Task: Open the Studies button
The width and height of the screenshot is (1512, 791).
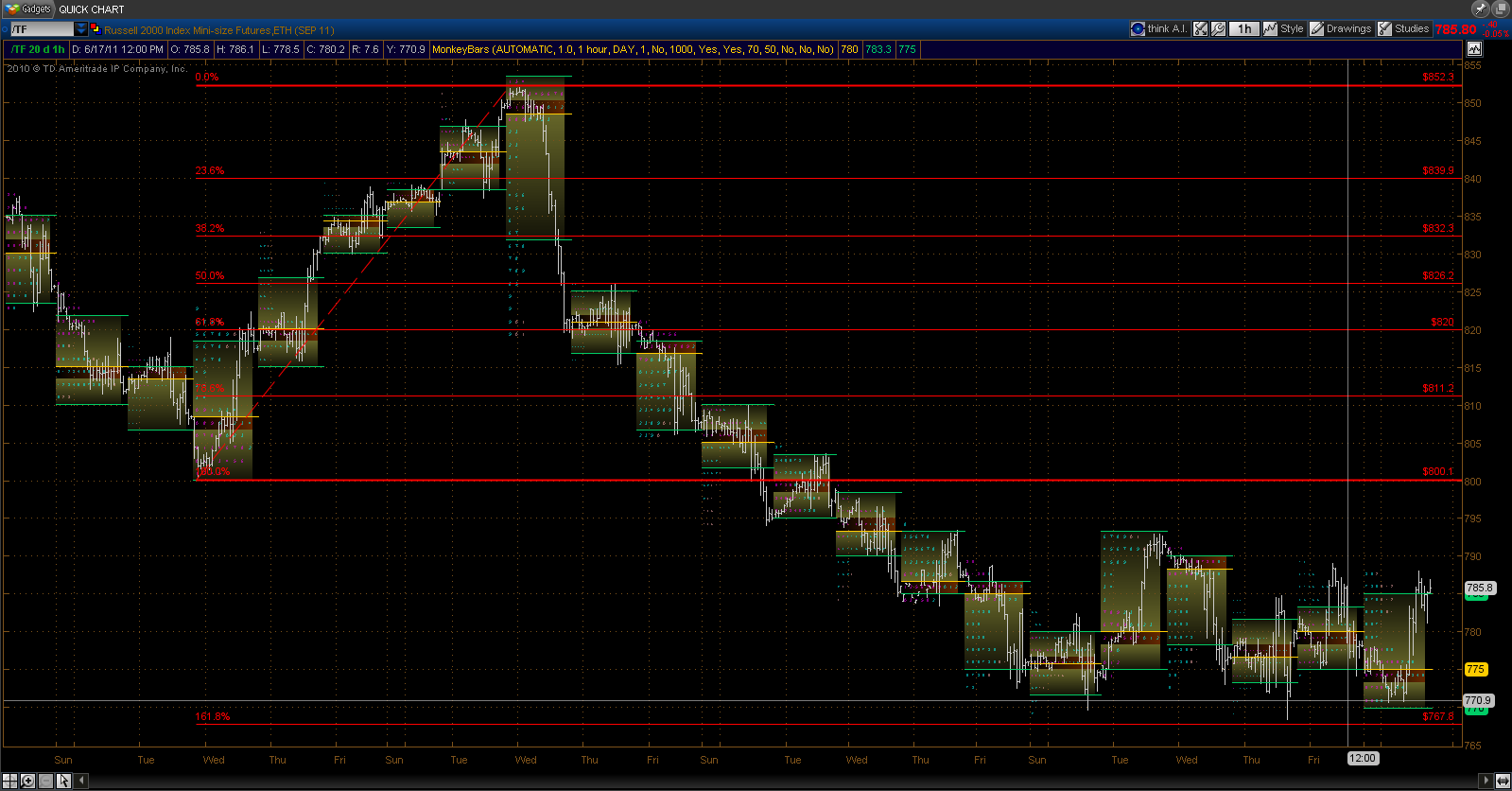Action: 1404,28
